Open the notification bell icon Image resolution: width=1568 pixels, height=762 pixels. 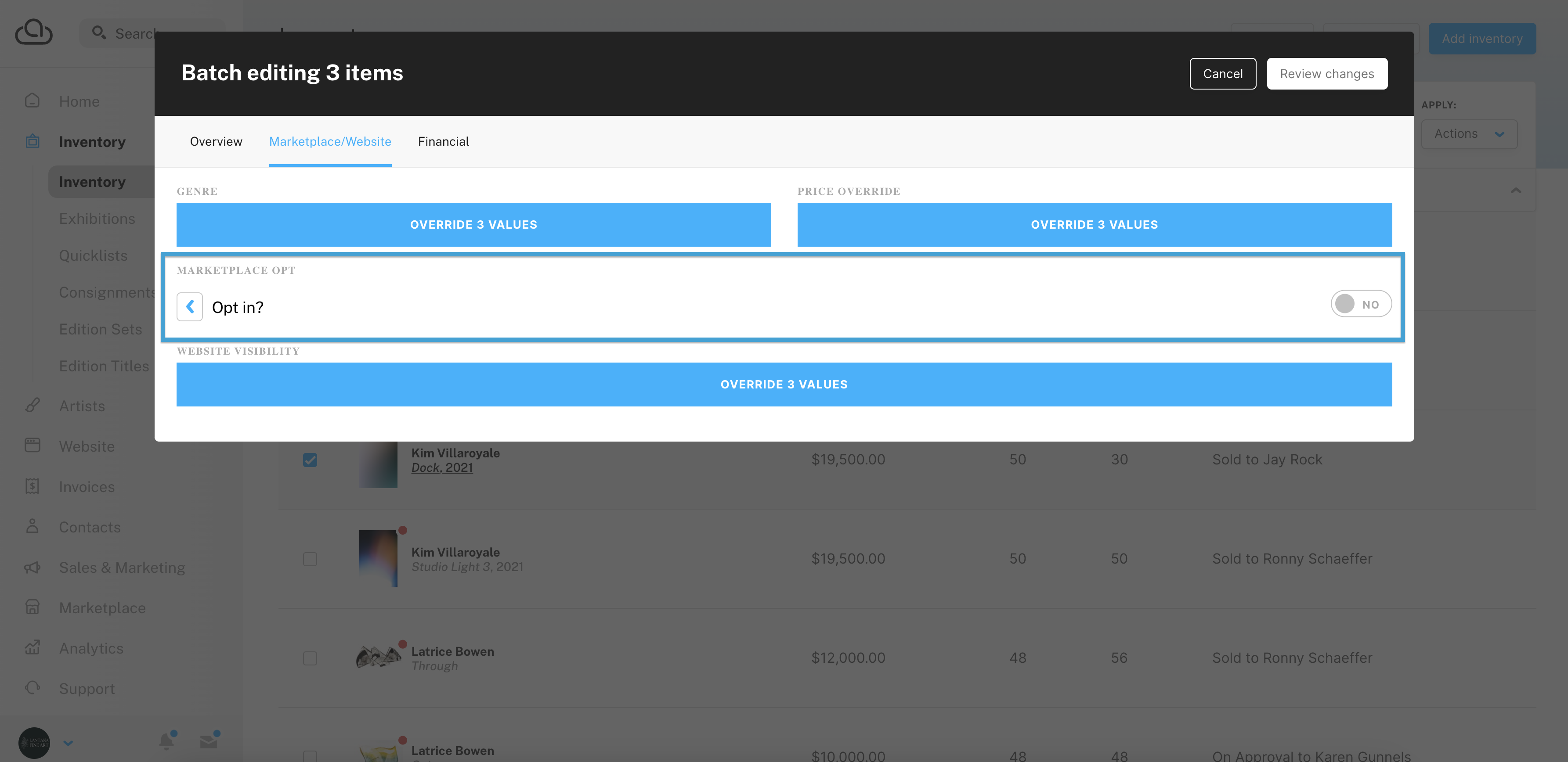point(166,741)
